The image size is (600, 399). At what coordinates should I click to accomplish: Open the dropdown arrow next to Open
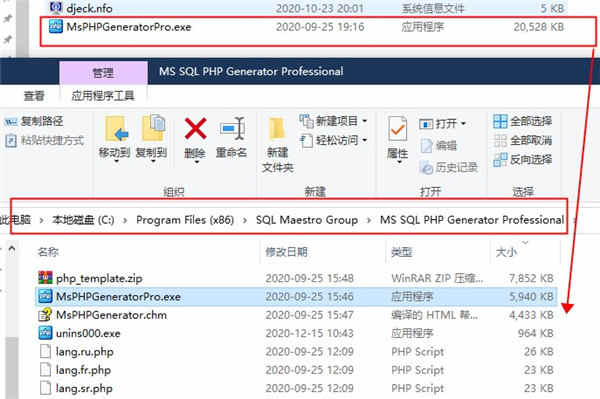tap(463, 124)
